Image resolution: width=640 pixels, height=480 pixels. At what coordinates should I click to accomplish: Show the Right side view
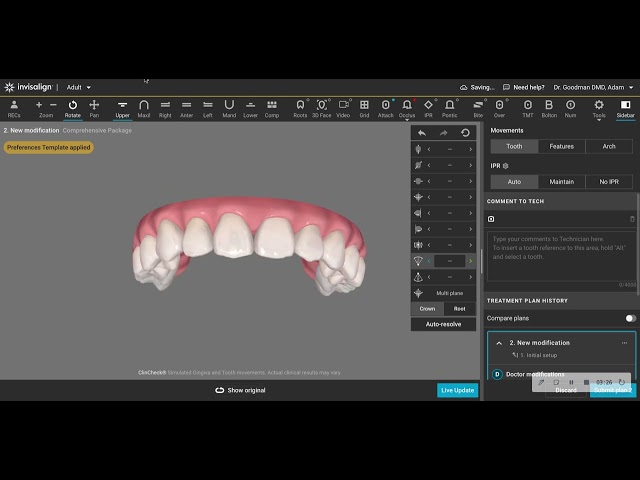click(165, 109)
